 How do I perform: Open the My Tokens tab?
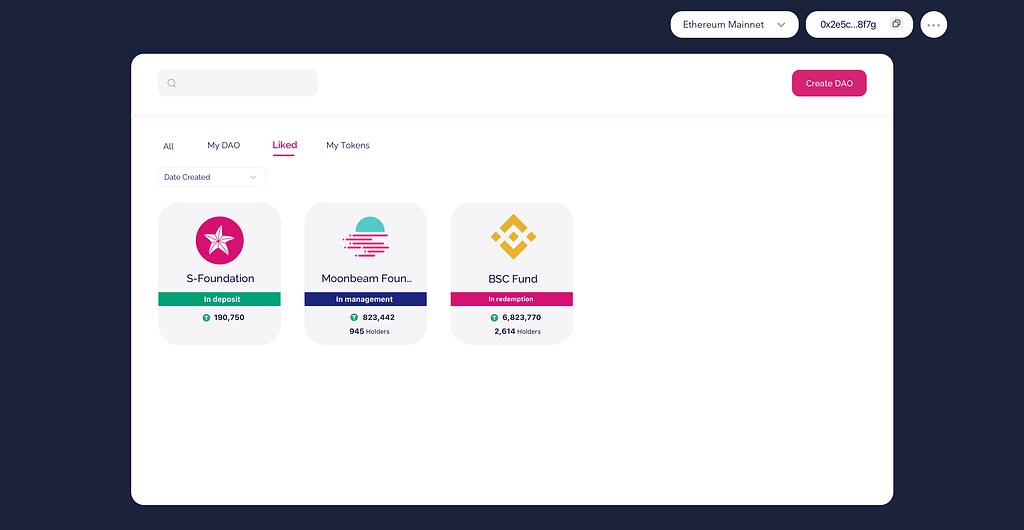click(x=347, y=146)
